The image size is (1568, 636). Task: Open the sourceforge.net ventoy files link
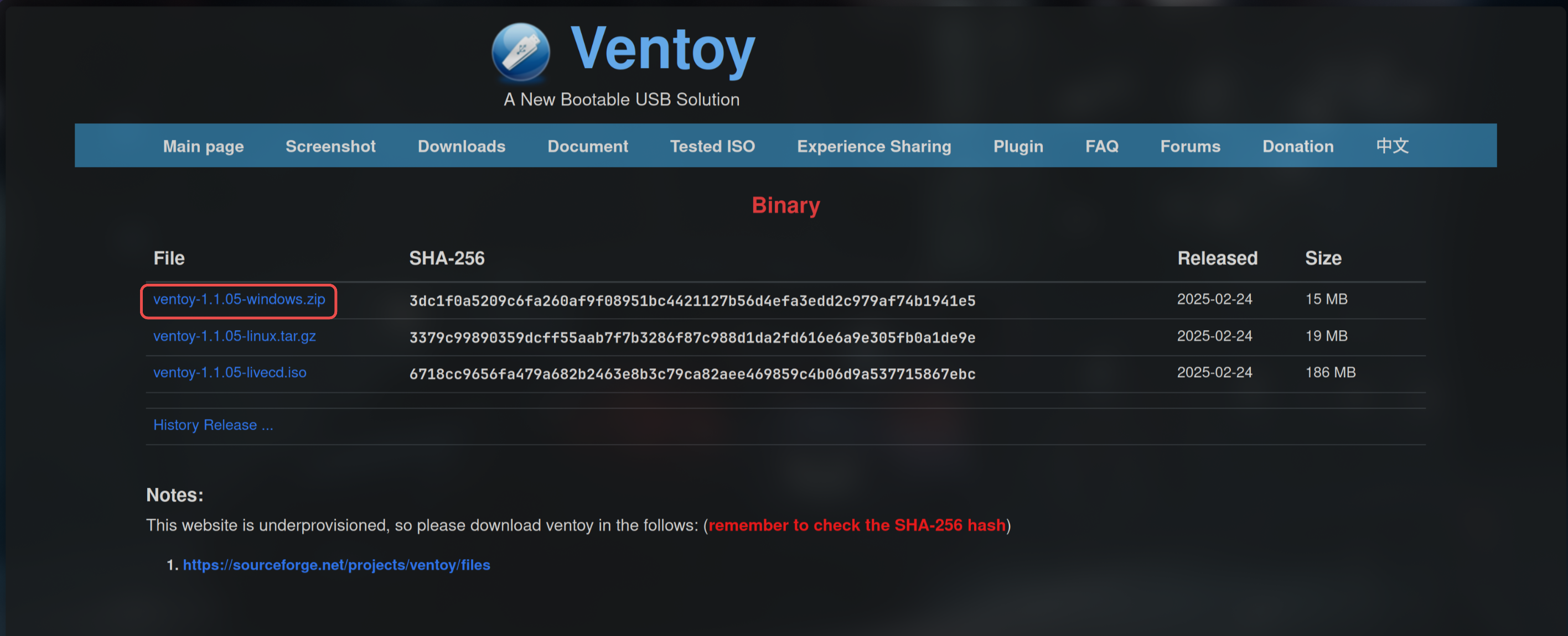coord(336,564)
